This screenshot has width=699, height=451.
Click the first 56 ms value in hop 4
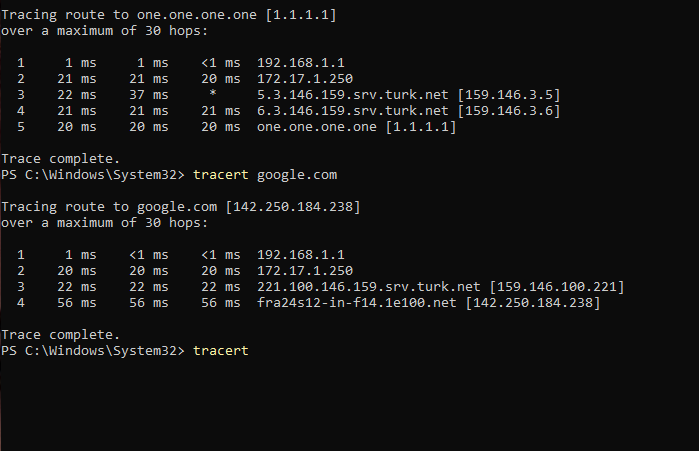click(77, 303)
